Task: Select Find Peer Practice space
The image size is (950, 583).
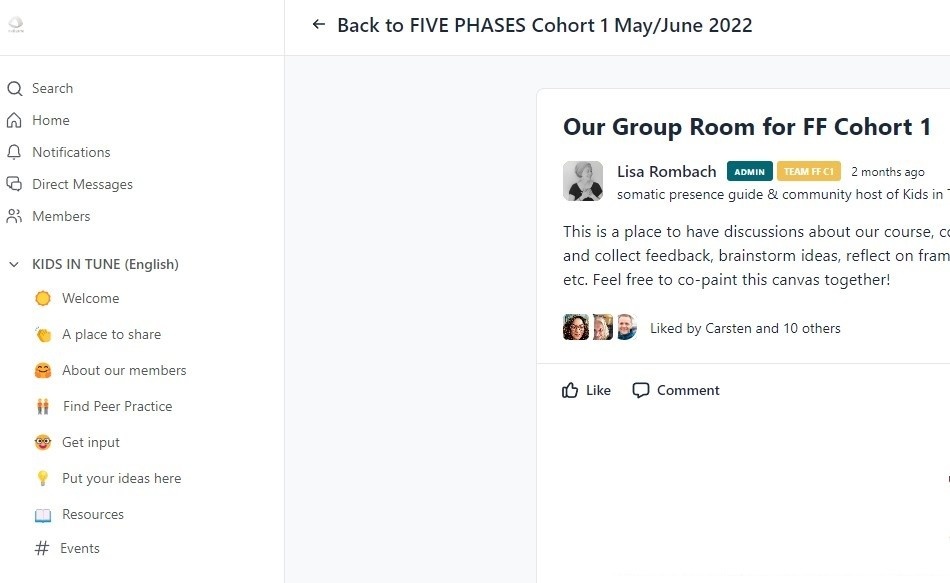Action: coord(117,406)
